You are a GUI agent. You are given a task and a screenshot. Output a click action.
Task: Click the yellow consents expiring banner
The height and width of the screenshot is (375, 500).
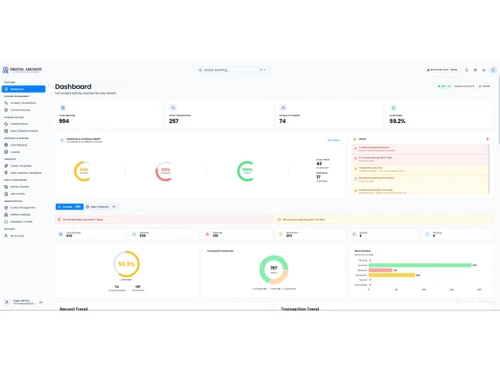pos(384,220)
